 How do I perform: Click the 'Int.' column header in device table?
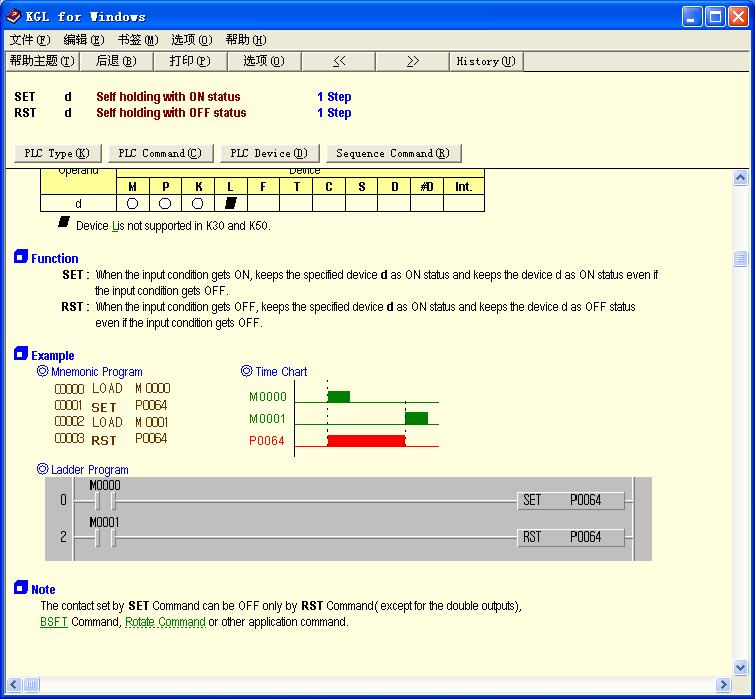(464, 187)
